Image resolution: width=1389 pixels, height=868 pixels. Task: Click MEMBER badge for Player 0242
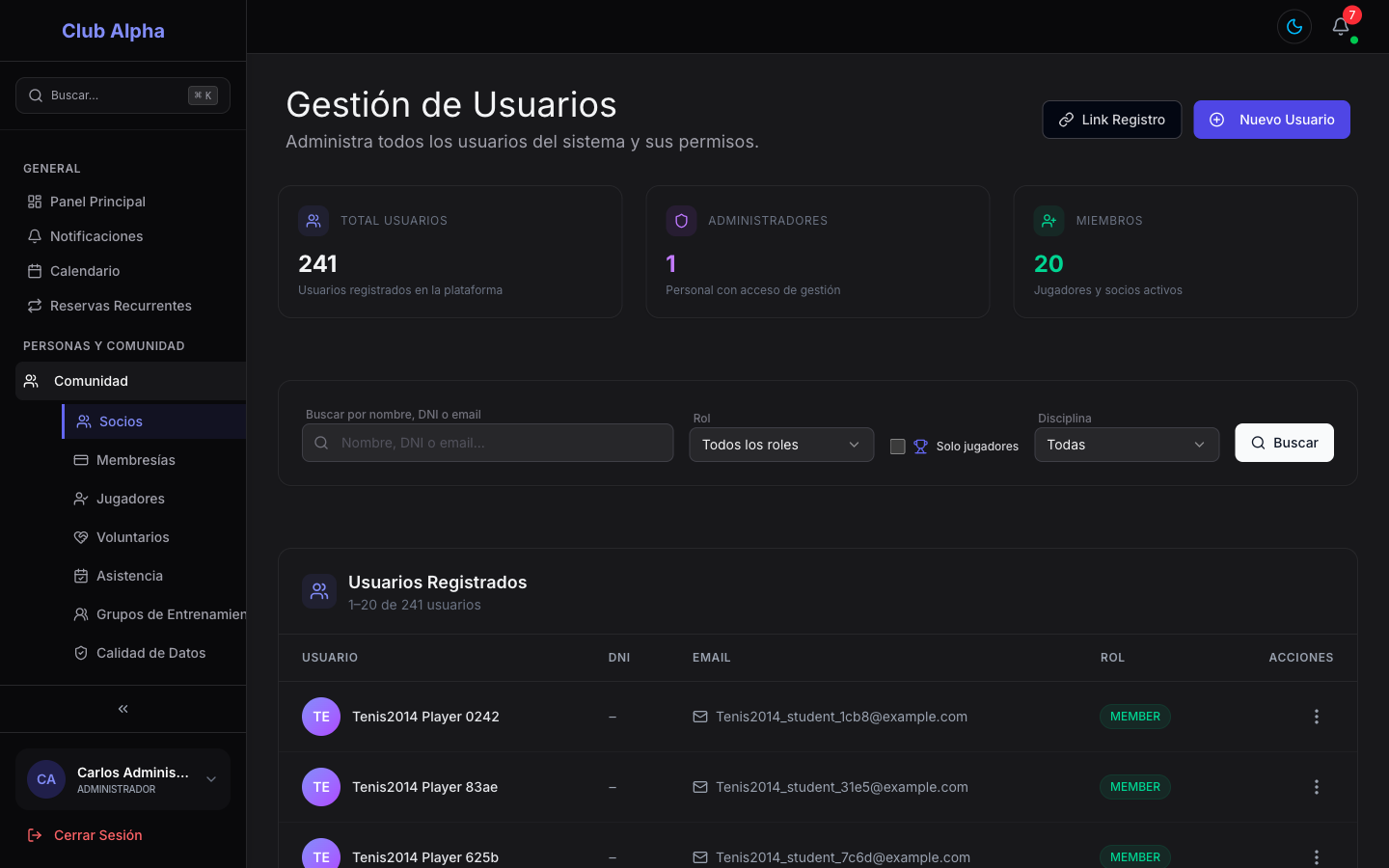[1135, 717]
